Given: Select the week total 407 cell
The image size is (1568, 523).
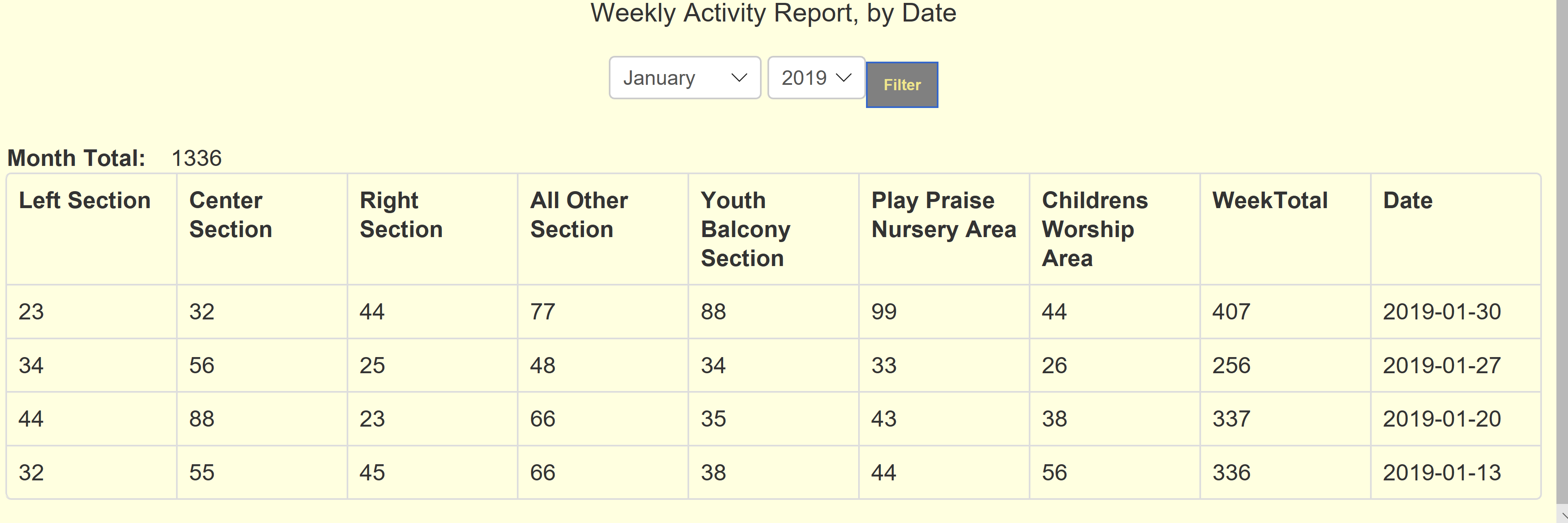Looking at the screenshot, I should point(1231,312).
